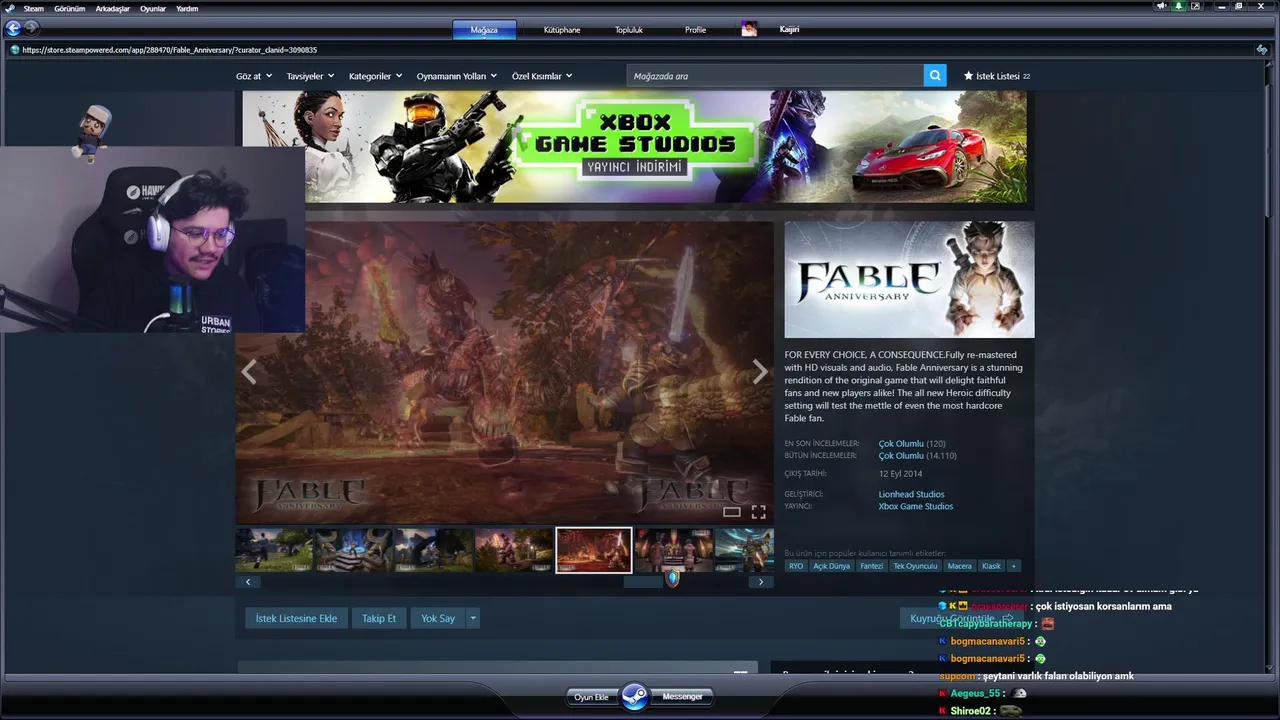Click the Yok Say button
This screenshot has height=720, width=1280.
pos(438,618)
